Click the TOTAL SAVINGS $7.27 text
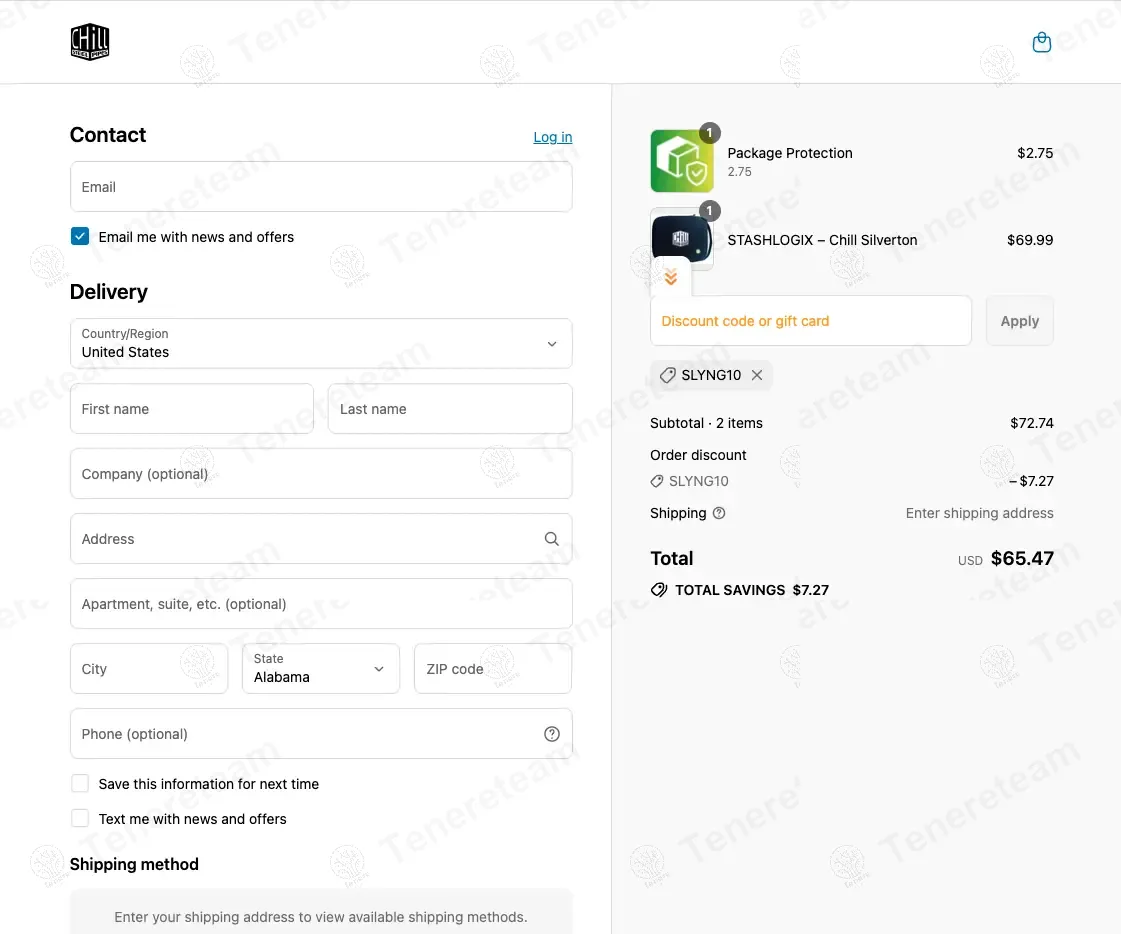Screen dimensions: 1121x934 [x=752, y=590]
